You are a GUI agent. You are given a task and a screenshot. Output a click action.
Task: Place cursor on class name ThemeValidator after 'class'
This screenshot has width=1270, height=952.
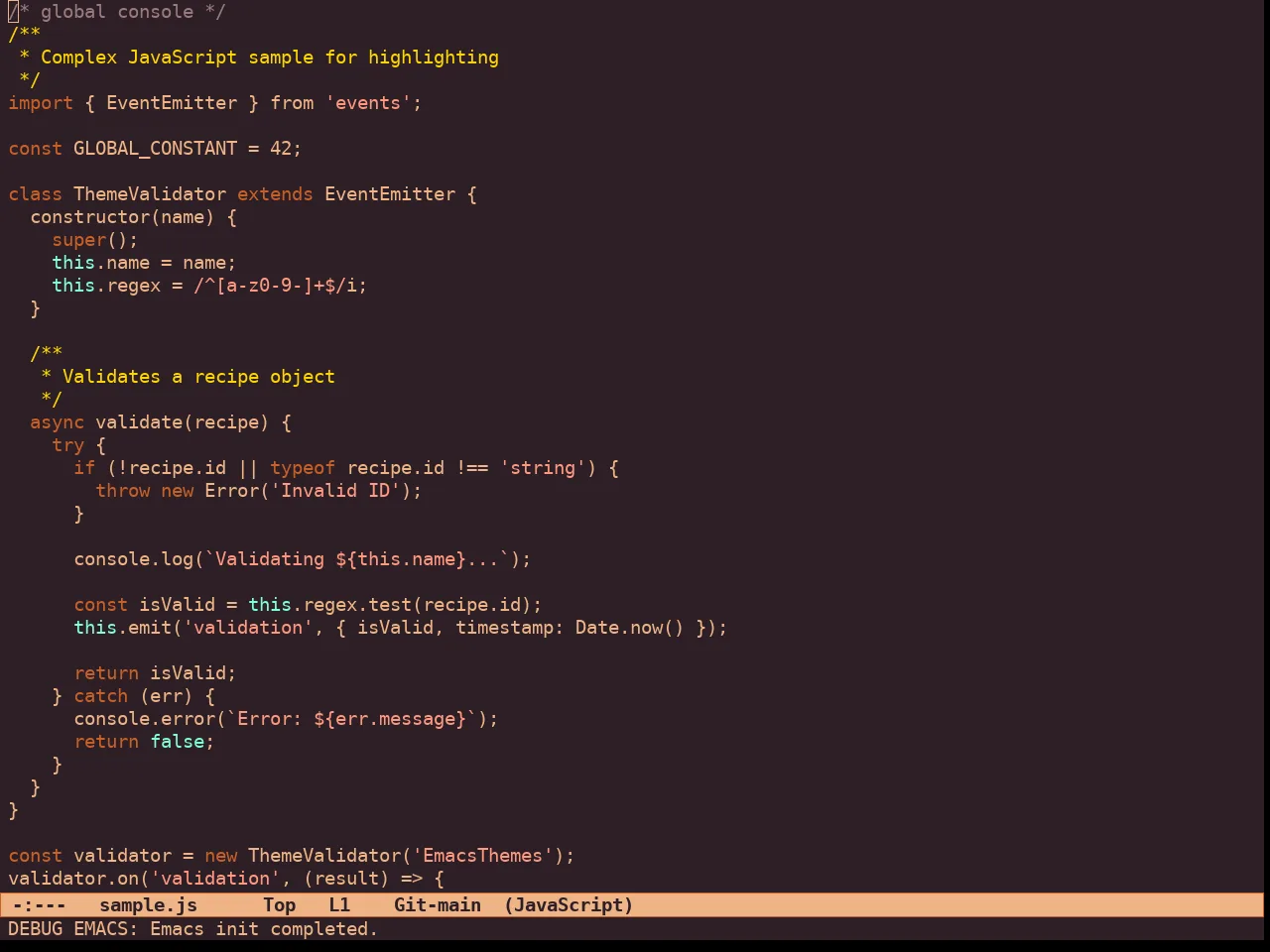coord(150,194)
